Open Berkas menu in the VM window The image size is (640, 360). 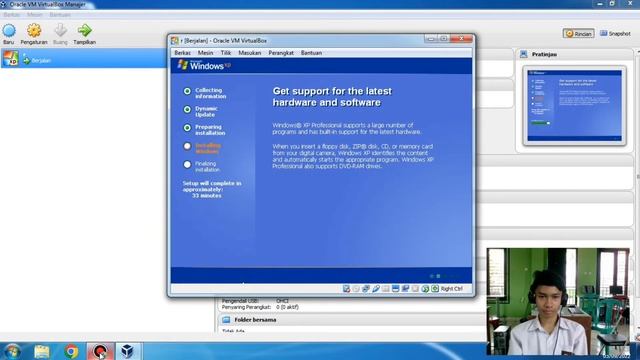[x=182, y=53]
